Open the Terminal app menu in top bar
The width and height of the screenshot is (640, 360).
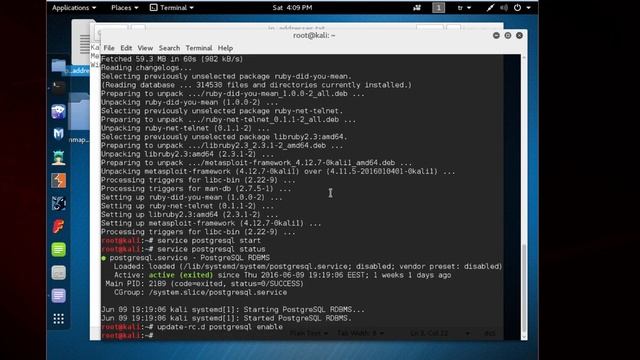click(x=172, y=7)
